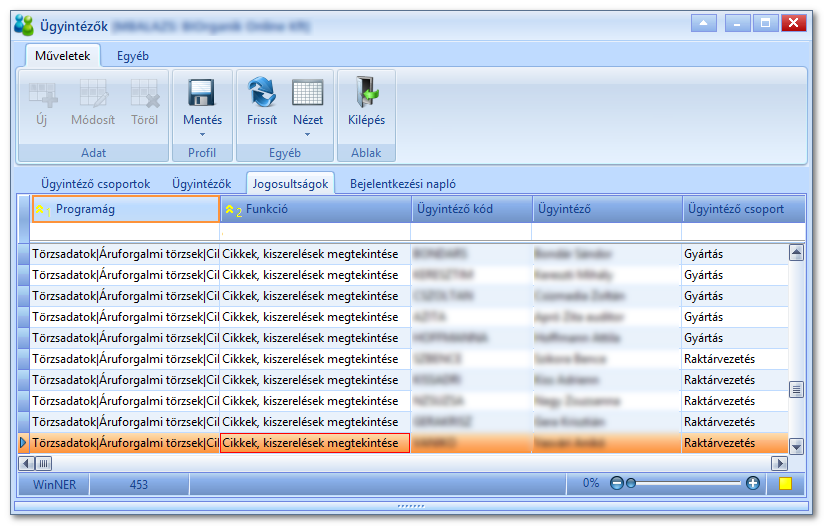This screenshot has height=526, width=824.
Task: Click the Mentés floppy disk icon
Action: (x=202, y=92)
